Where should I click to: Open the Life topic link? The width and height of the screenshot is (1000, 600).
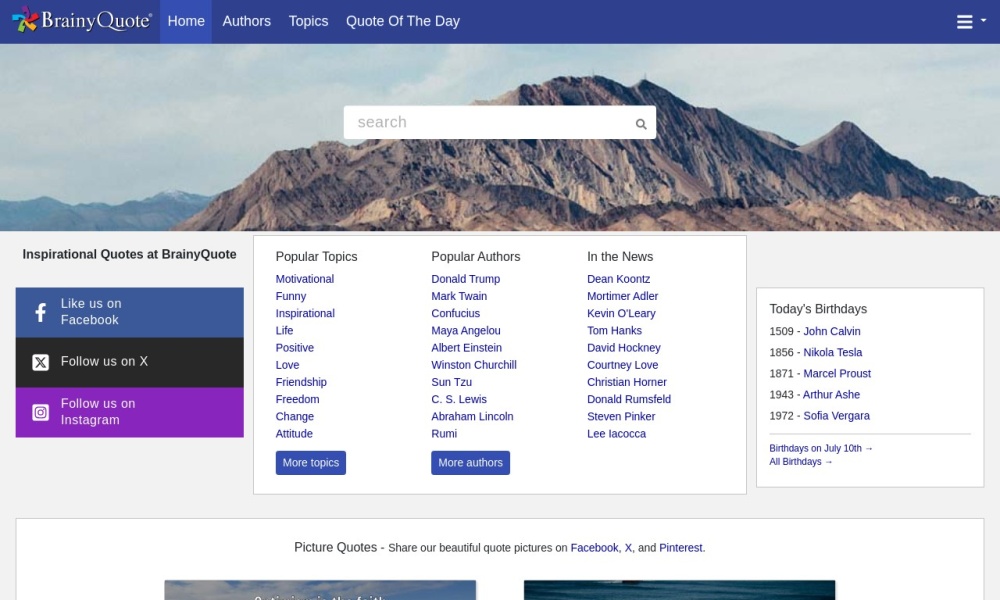[284, 330]
